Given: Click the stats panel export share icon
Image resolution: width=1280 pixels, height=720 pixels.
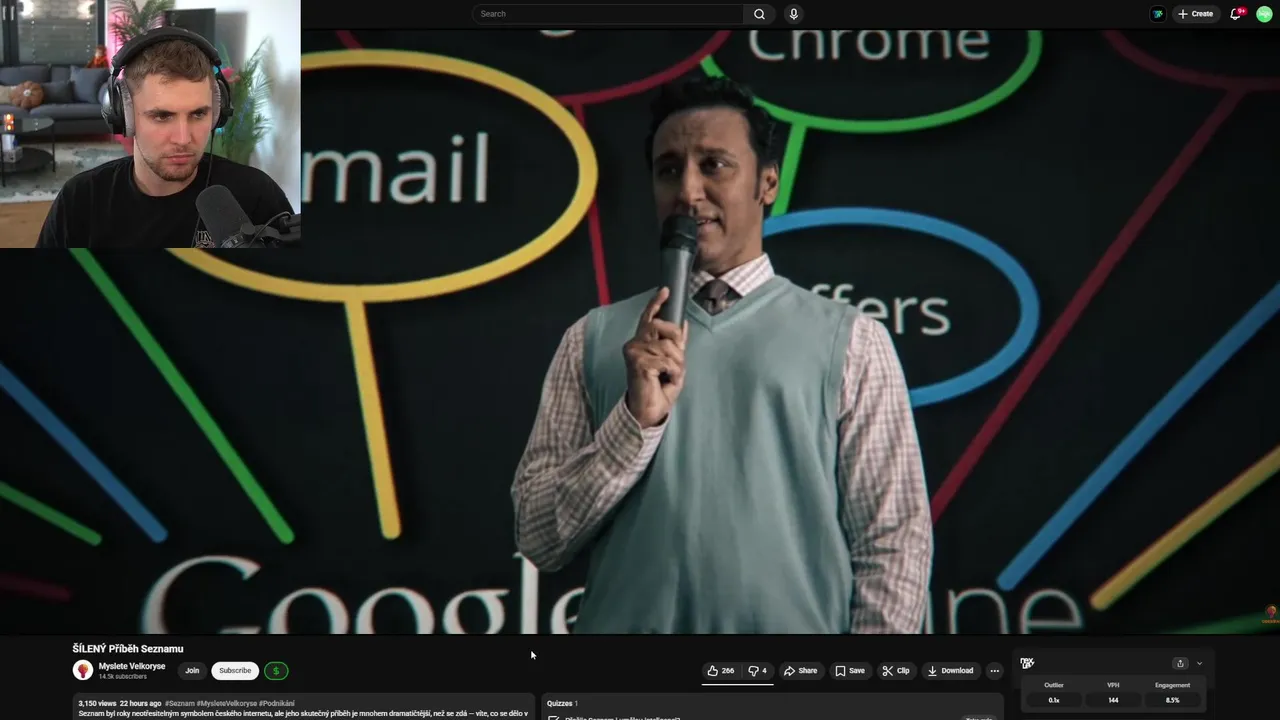Looking at the screenshot, I should [1180, 663].
